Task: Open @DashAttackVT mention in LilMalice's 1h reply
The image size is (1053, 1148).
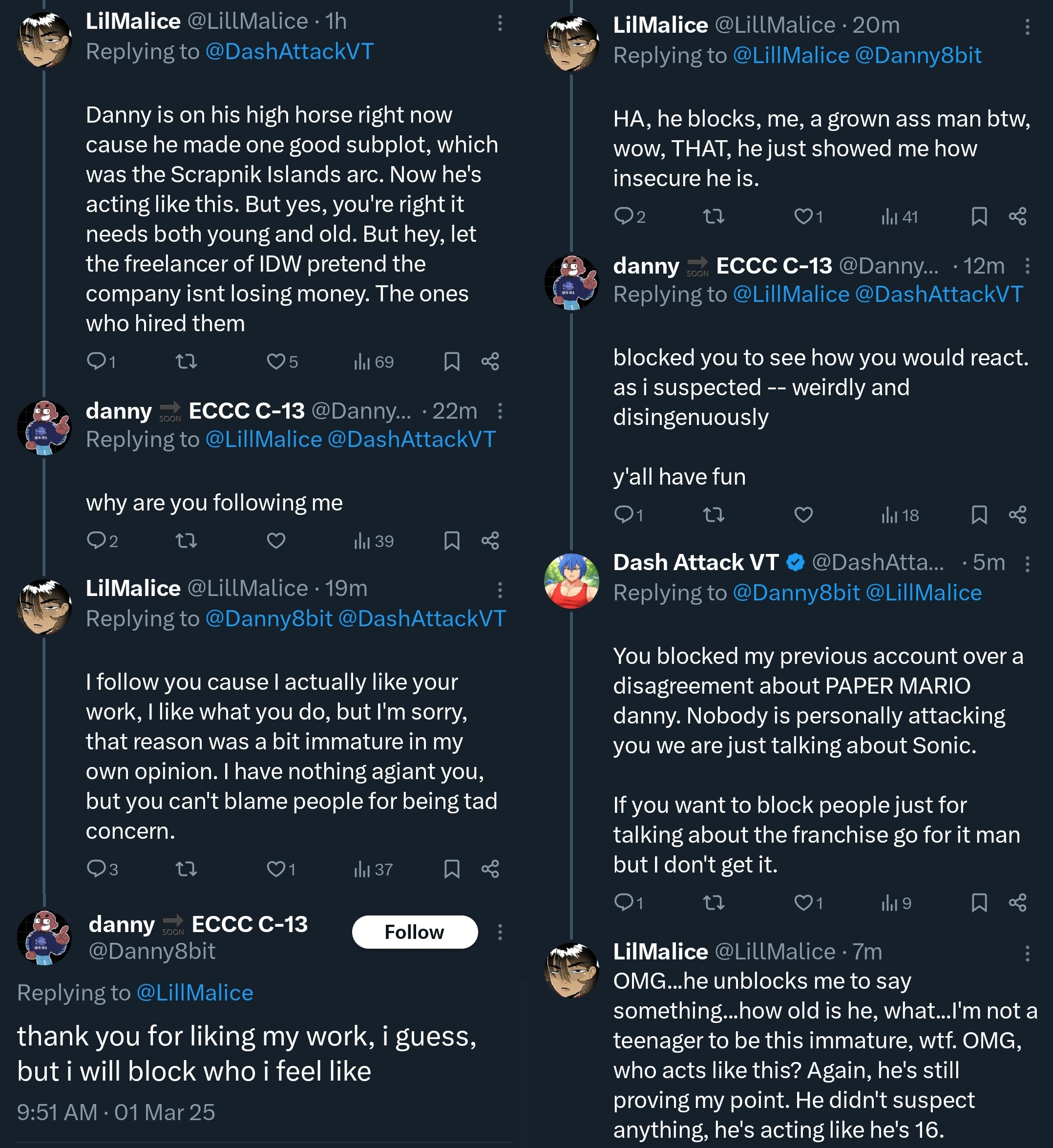Action: point(289,52)
